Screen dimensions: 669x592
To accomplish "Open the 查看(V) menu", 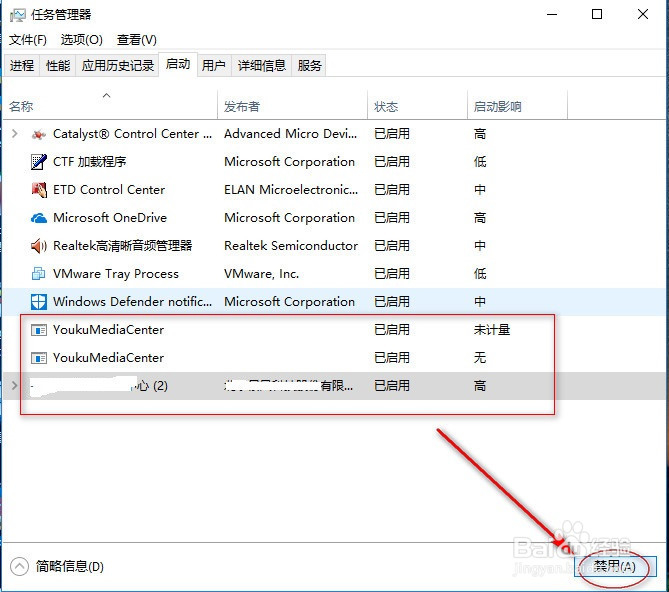I will (x=137, y=40).
